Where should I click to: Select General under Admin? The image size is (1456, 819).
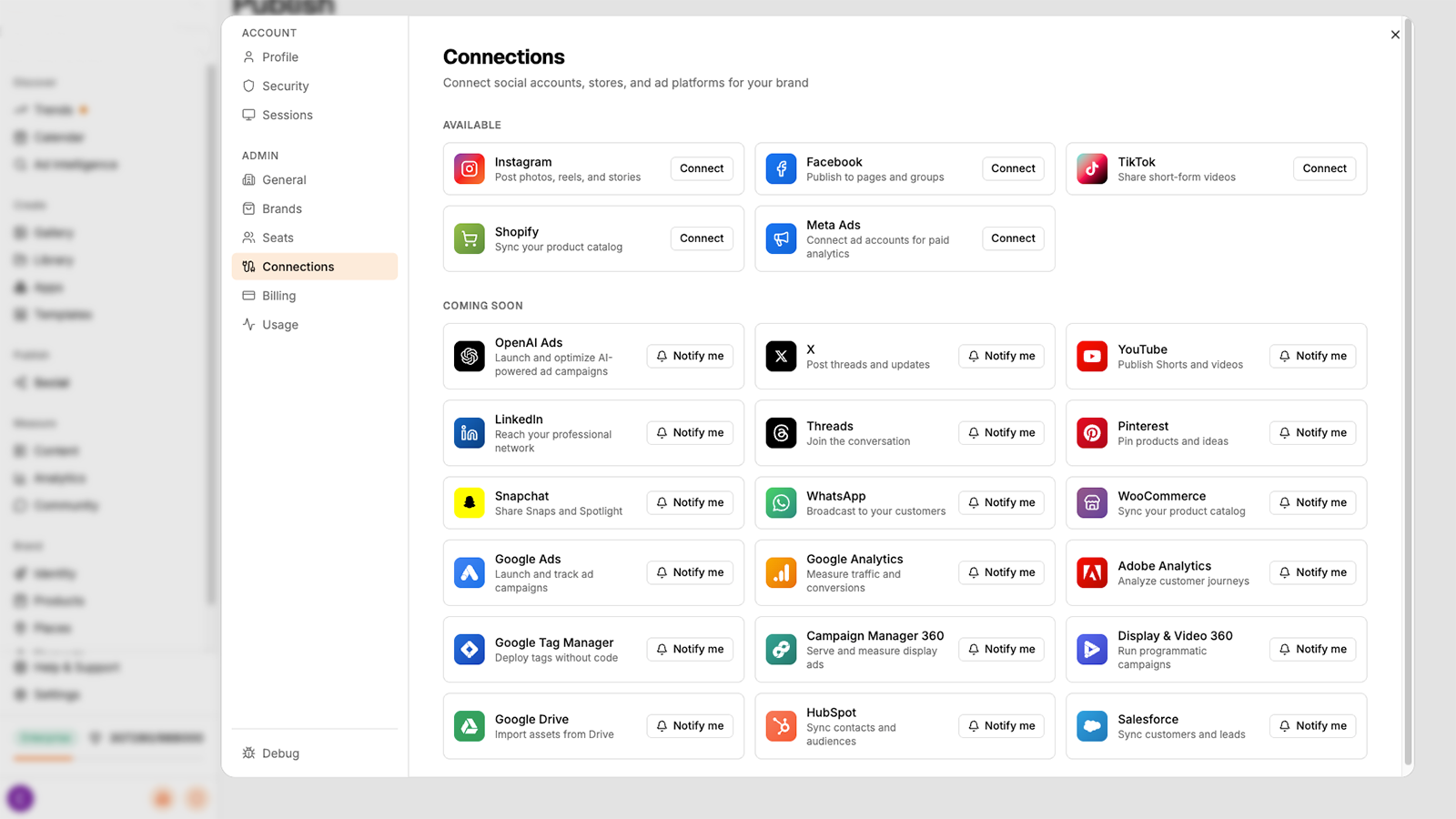pos(315,180)
